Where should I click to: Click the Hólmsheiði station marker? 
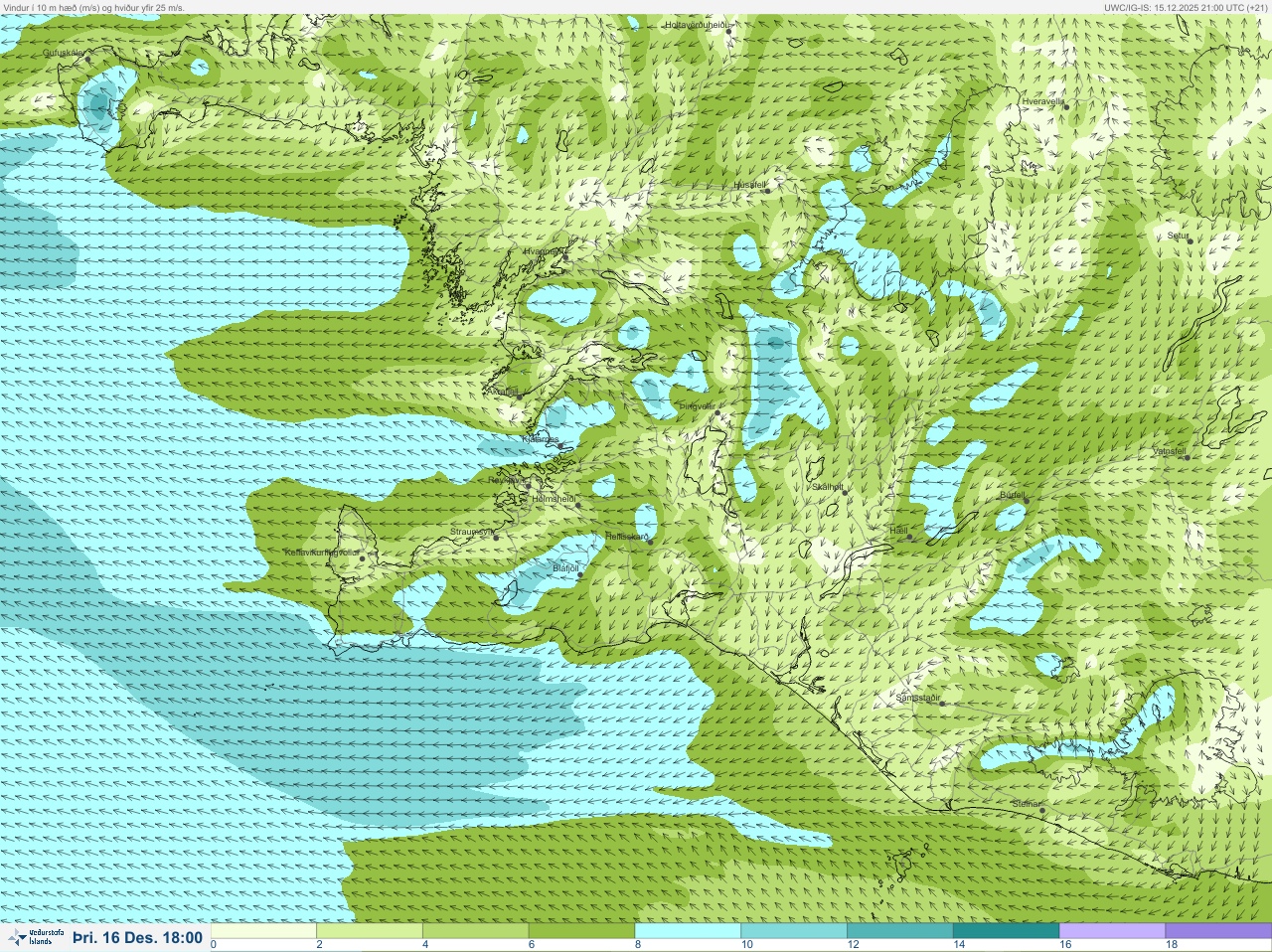coord(577,505)
